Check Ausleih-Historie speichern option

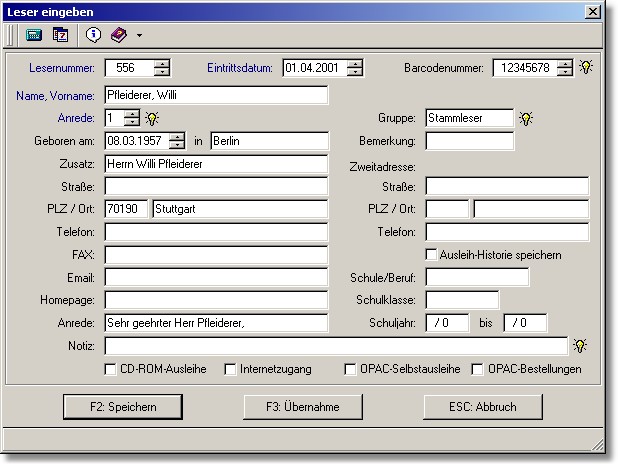click(x=432, y=255)
